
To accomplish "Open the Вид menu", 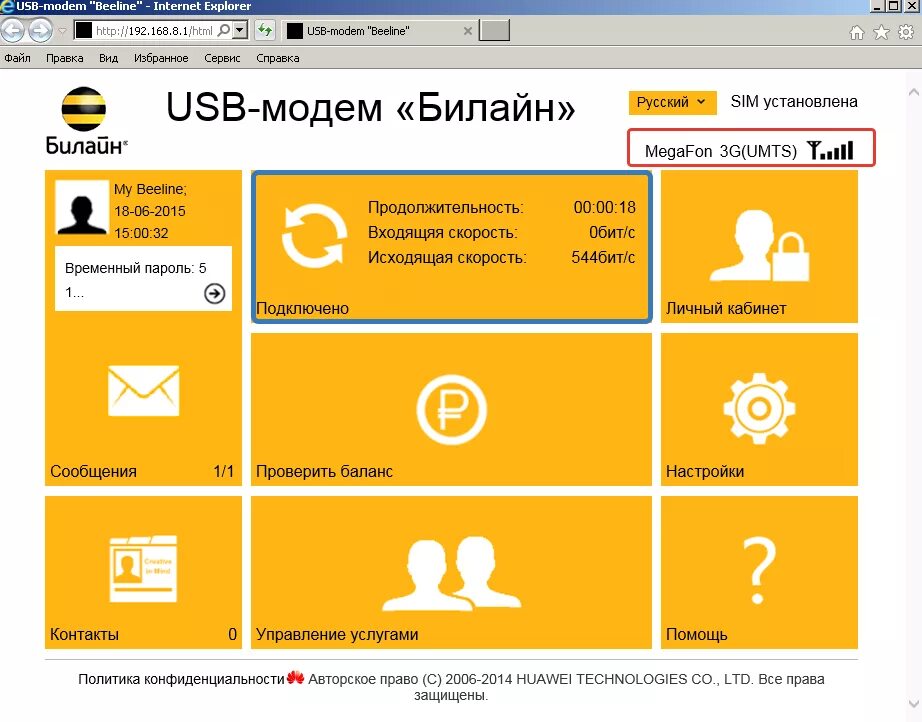I will 108,58.
